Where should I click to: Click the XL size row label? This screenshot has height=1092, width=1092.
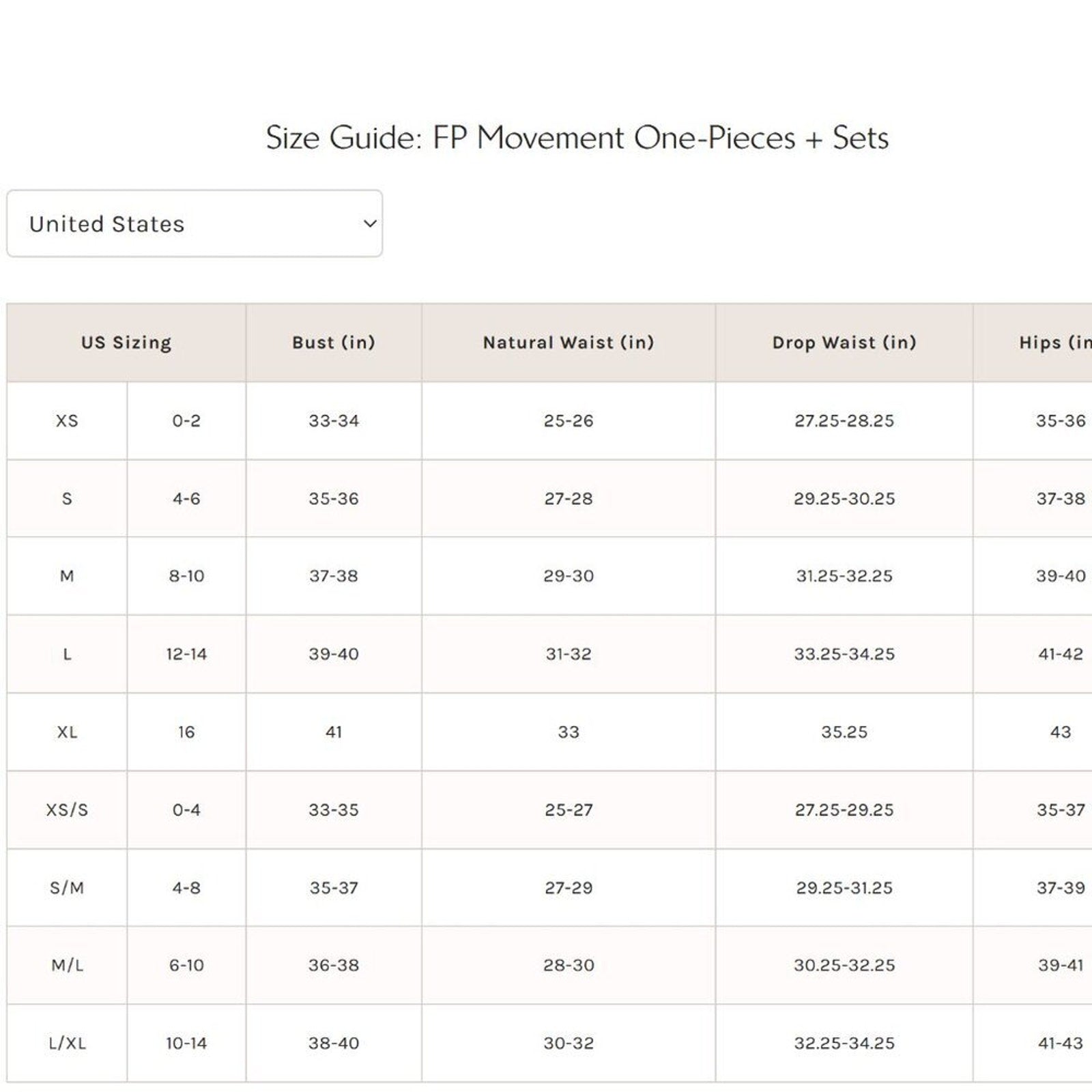(x=67, y=732)
